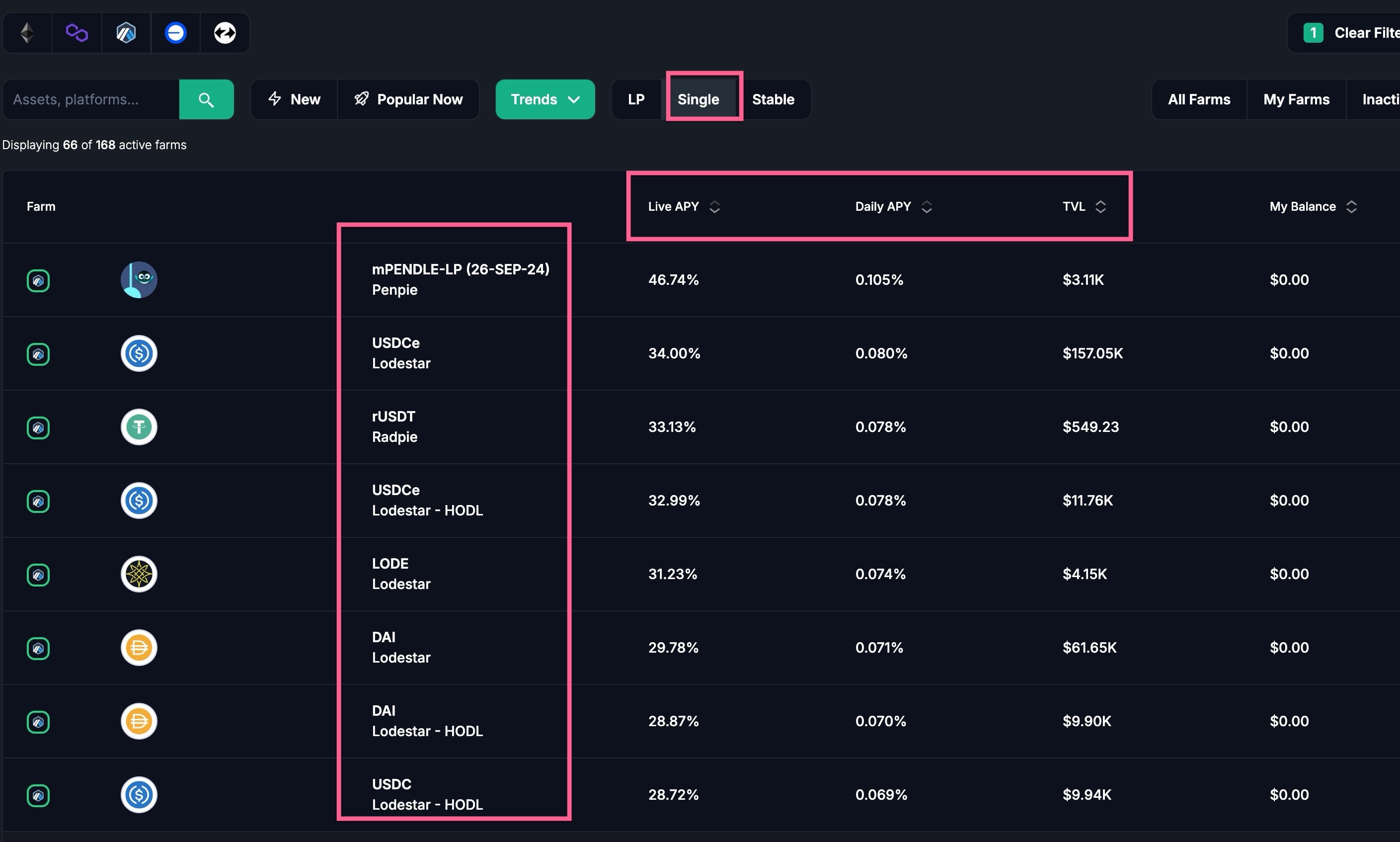The height and width of the screenshot is (842, 1400).
Task: Click the LODE token logo
Action: pyautogui.click(x=139, y=574)
